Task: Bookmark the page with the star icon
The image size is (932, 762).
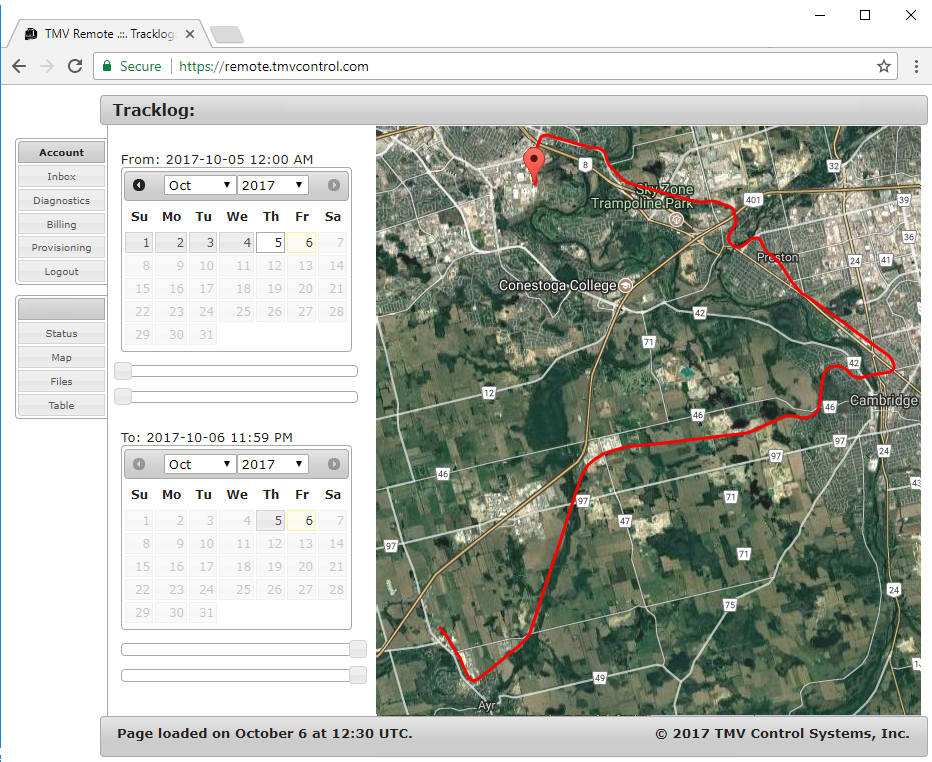Action: pos(884,66)
